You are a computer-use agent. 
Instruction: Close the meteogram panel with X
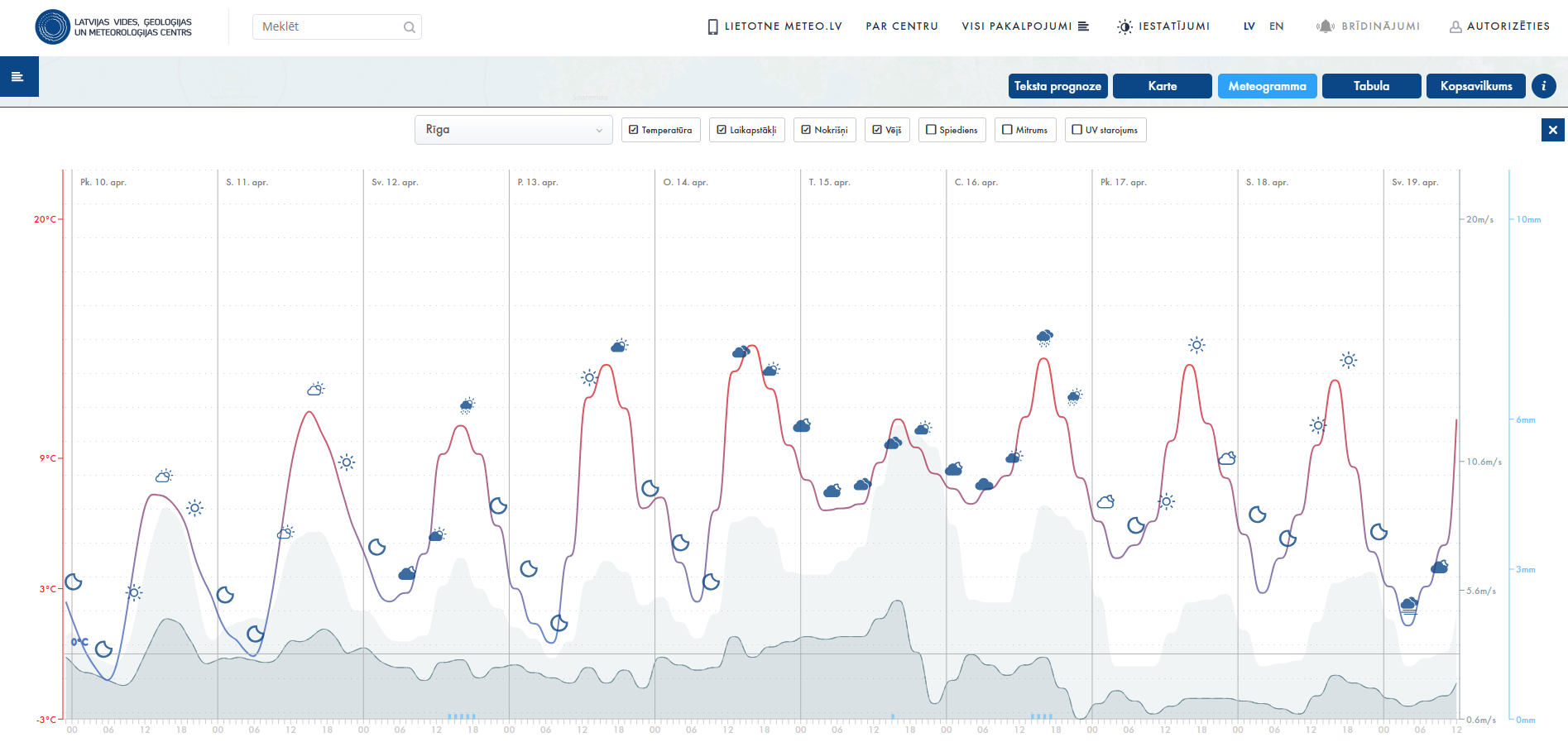pos(1552,130)
